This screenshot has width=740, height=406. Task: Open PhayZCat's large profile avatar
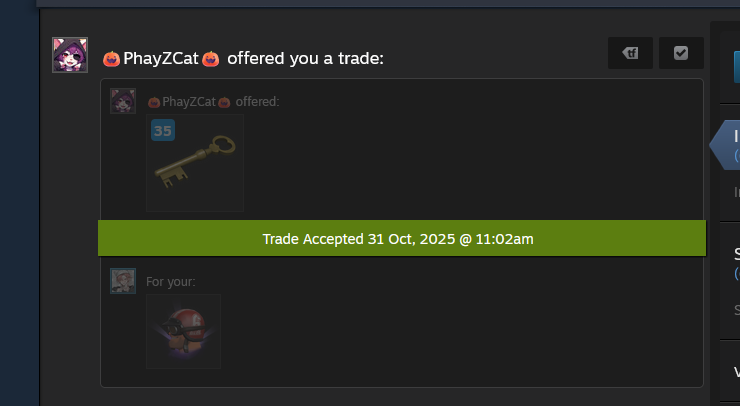click(70, 55)
